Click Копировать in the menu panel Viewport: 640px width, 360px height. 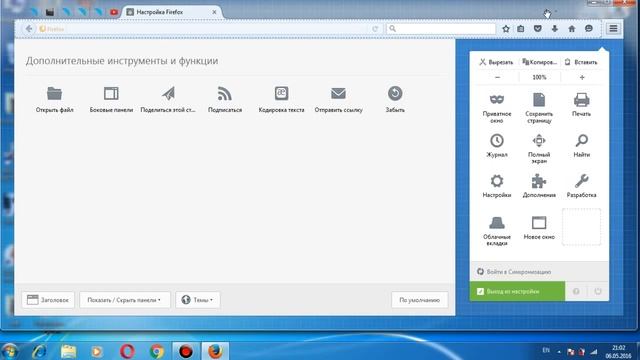539,62
